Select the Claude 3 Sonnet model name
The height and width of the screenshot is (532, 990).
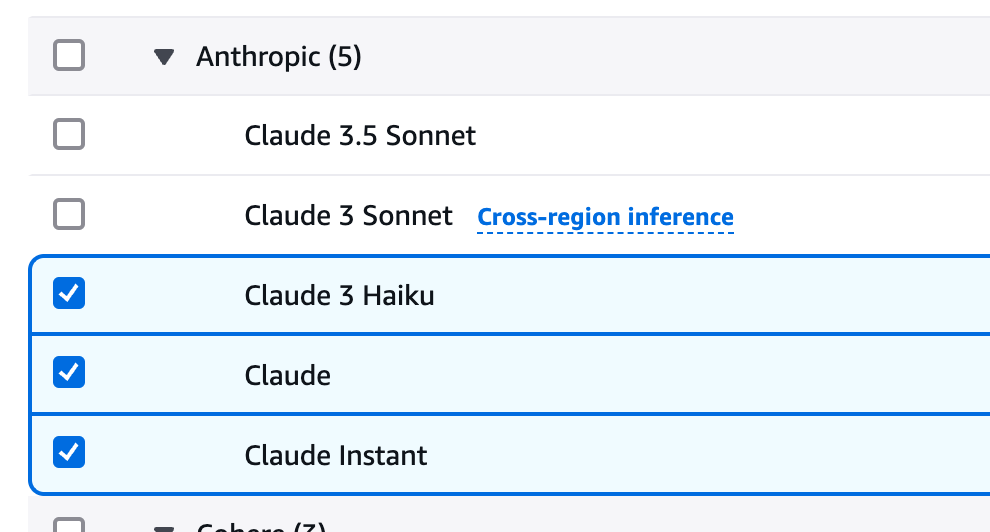348,215
